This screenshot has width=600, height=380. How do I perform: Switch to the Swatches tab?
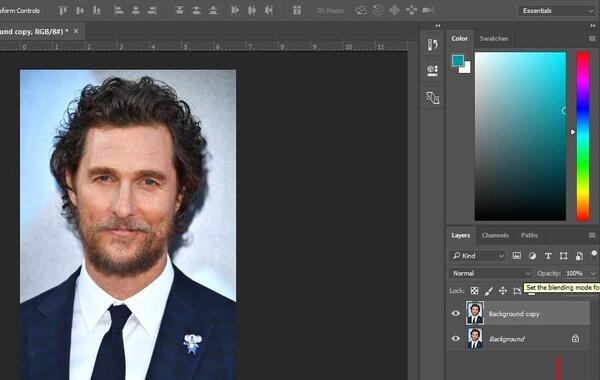point(494,38)
